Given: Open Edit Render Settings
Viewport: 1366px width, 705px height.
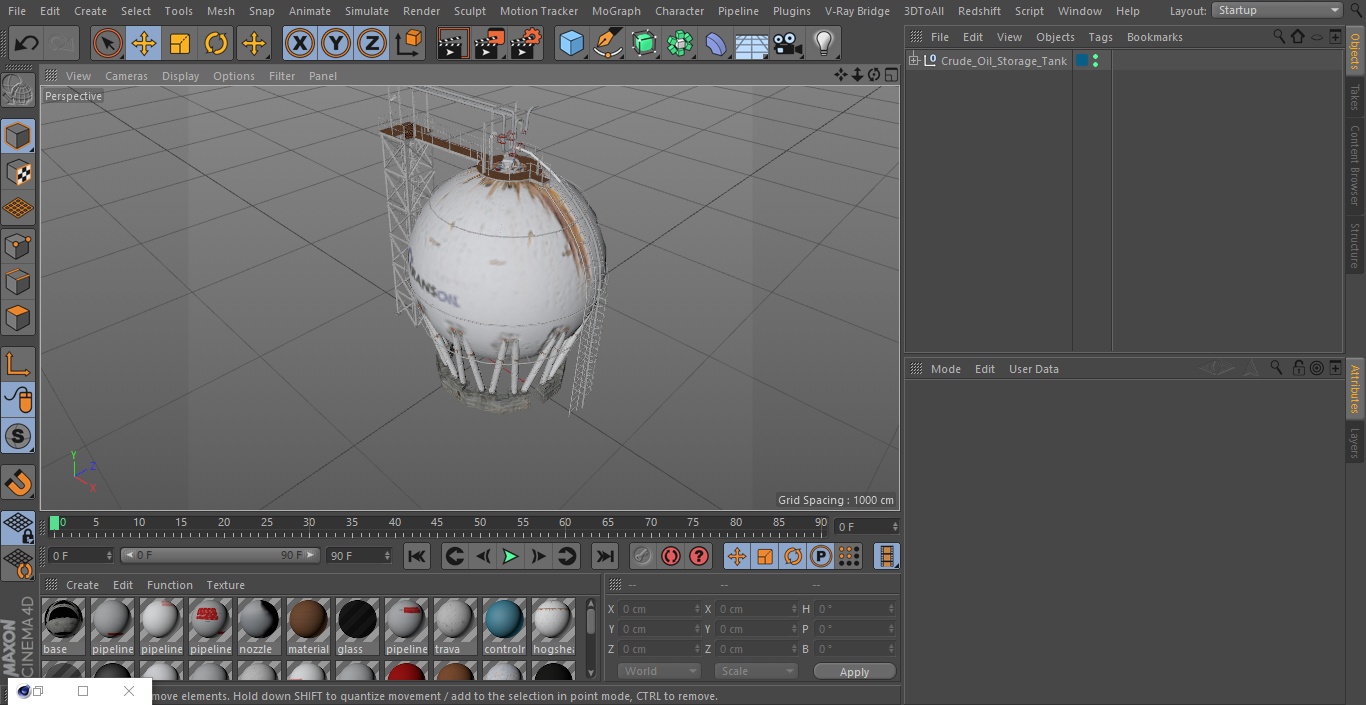Looking at the screenshot, I should pos(527,43).
